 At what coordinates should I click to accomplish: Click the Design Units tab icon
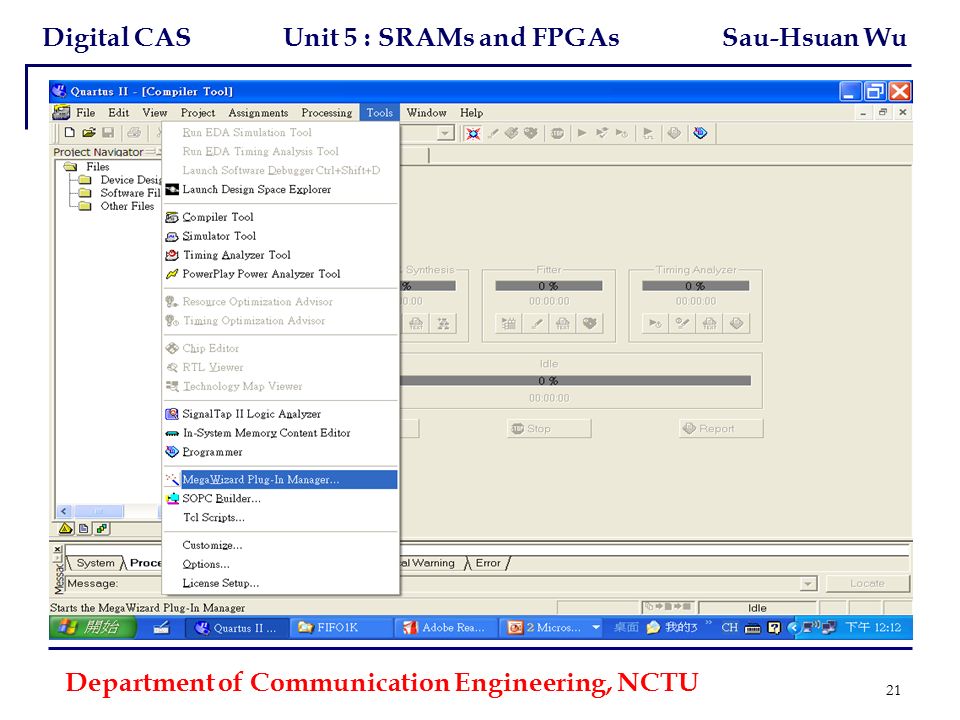coord(102,528)
